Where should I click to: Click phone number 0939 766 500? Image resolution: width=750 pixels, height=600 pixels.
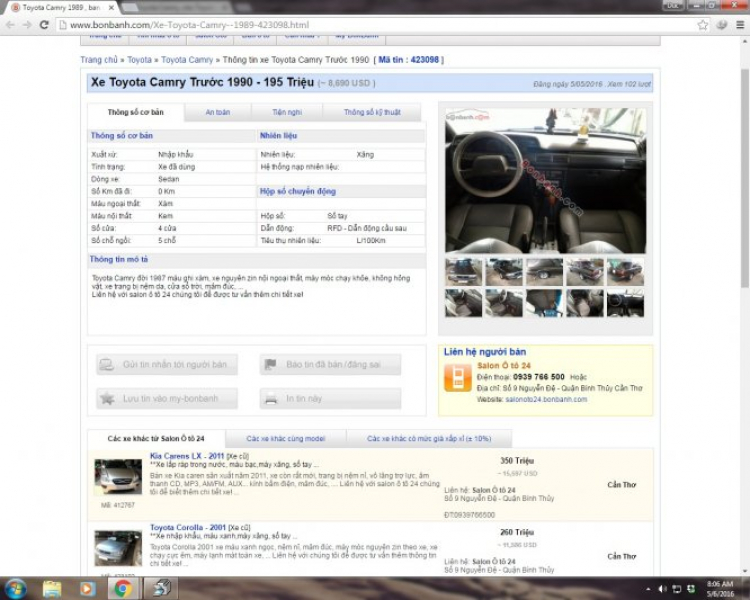pyautogui.click(x=539, y=377)
